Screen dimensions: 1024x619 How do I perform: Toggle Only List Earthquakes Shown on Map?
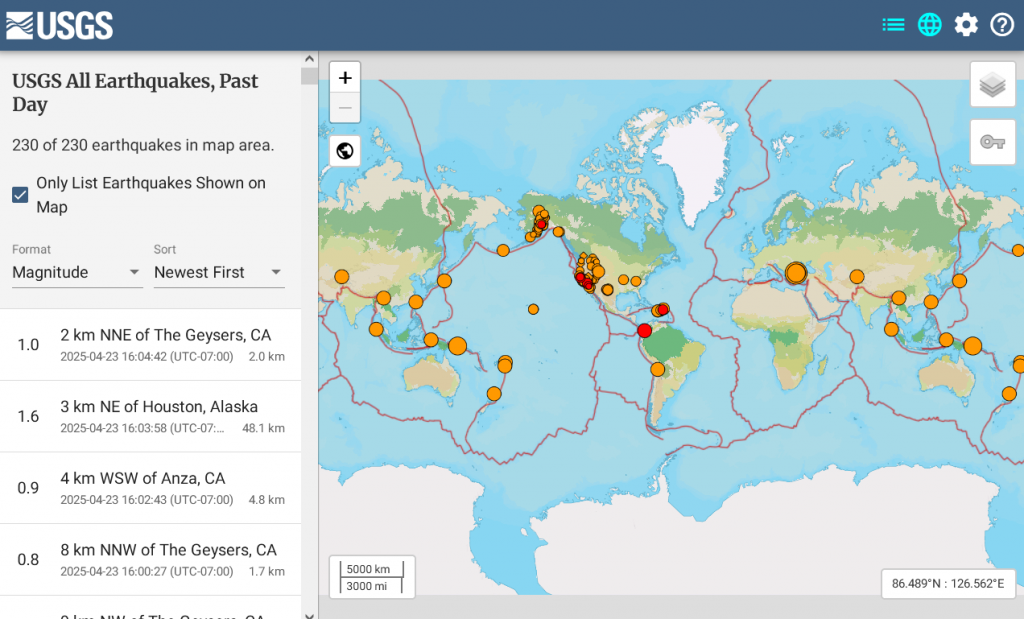pos(20,195)
